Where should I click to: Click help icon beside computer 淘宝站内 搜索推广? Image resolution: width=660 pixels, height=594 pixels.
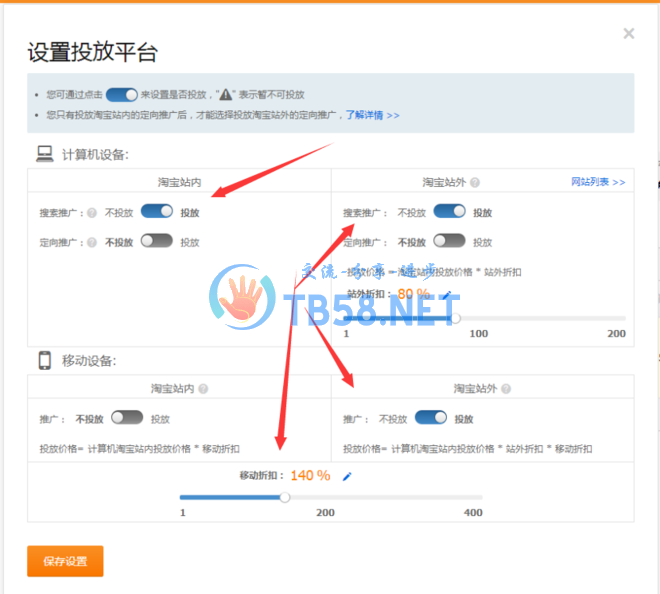[x=91, y=212]
